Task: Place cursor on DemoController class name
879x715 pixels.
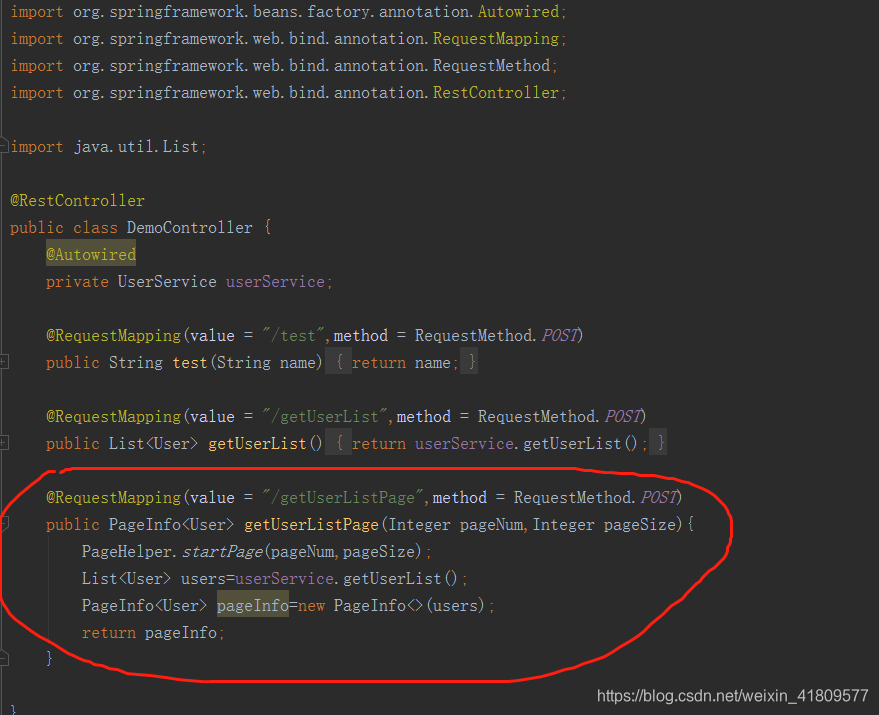Action: 189,228
